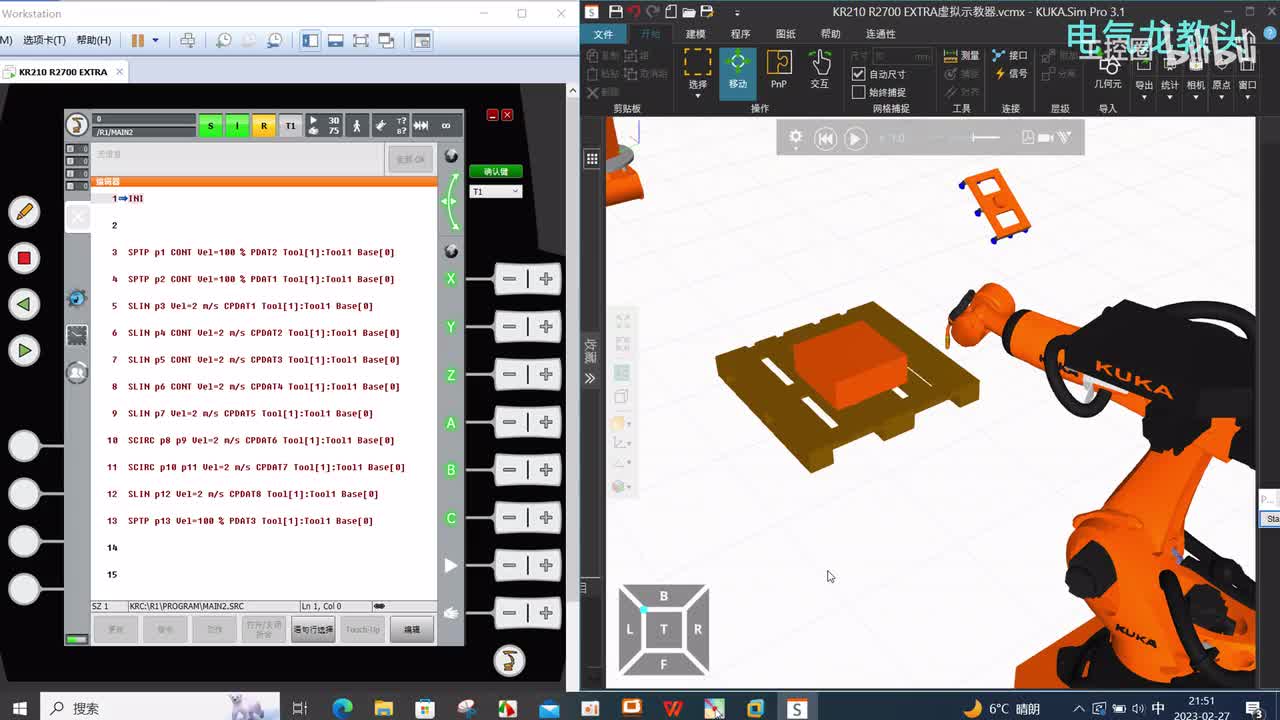Screen dimensions: 1280x720
Task: Toggle the green S submit interpreter indicator
Action: (x=210, y=125)
